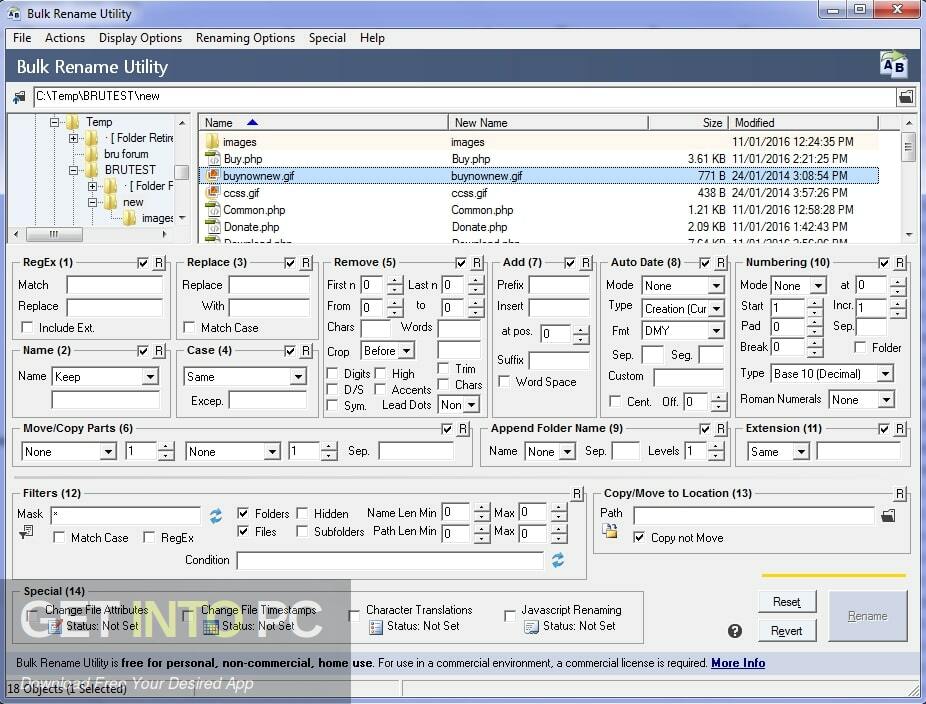Open help via the question mark icon
This screenshot has width=926, height=704.
(x=735, y=631)
